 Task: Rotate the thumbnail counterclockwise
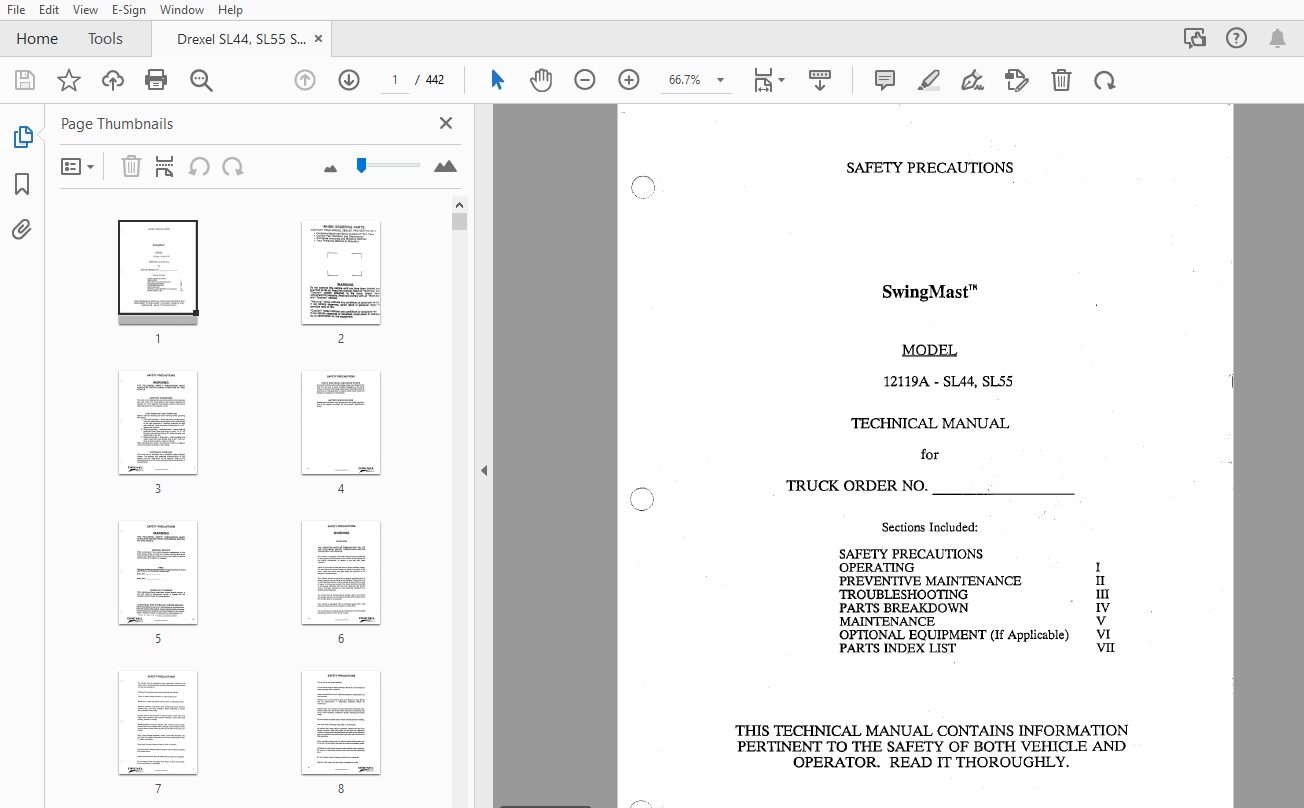(x=199, y=167)
